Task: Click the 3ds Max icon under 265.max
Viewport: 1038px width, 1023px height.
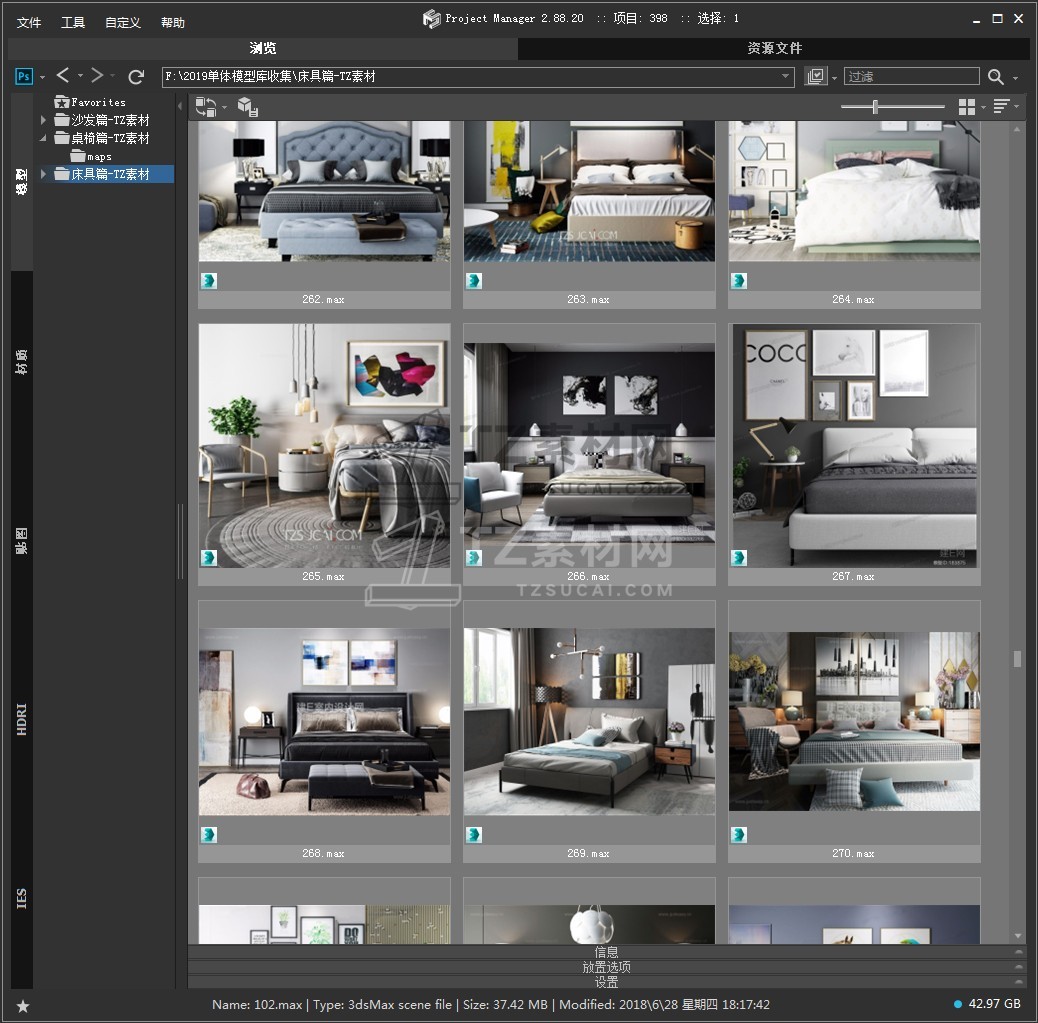Action: click(209, 558)
